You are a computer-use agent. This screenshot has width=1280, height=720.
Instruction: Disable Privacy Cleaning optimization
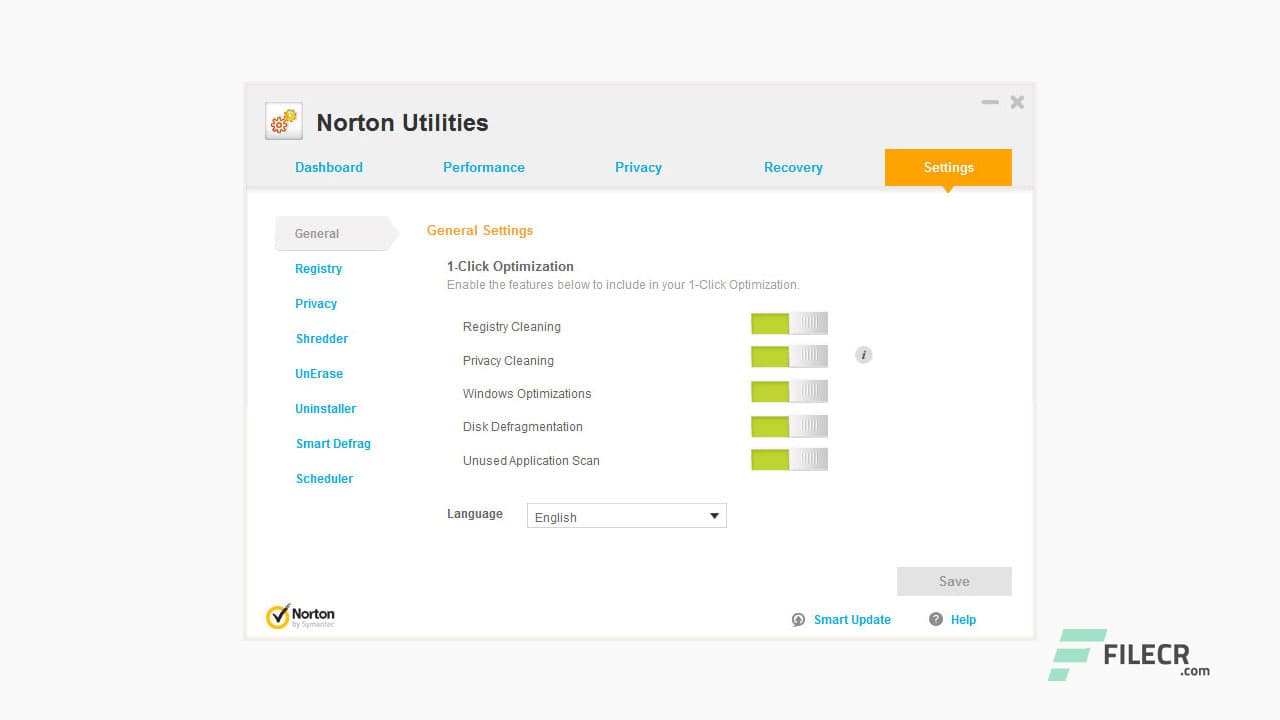(789, 356)
